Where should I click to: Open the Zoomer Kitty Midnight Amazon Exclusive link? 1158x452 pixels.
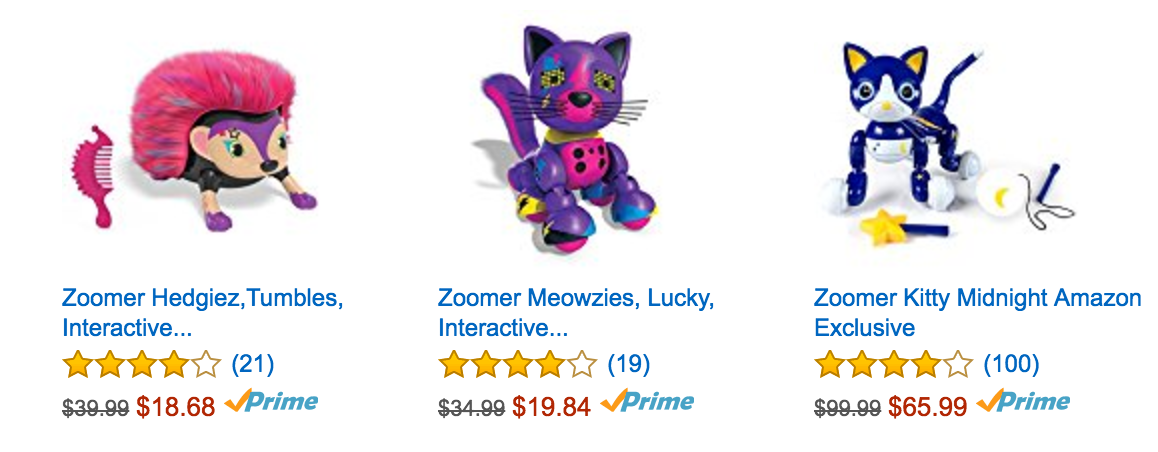point(978,312)
